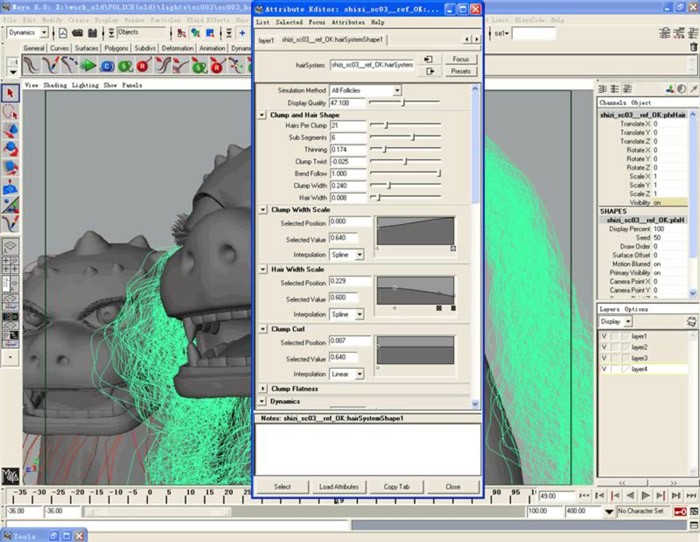Choose the Scale tool in toolbox
Image resolution: width=700 pixels, height=542 pixels.
coord(10,168)
